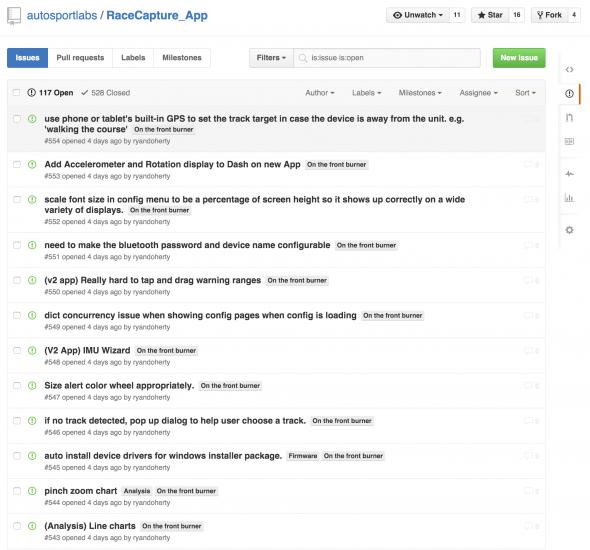Switch to the Labels tab
The image size is (590, 550).
click(x=133, y=58)
